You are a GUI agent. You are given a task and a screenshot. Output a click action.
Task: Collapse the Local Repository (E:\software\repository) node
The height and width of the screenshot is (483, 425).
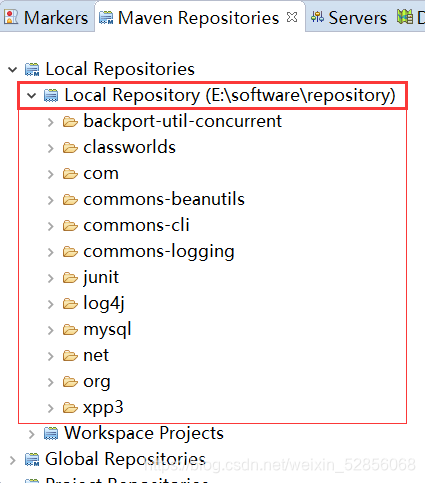tap(32, 96)
